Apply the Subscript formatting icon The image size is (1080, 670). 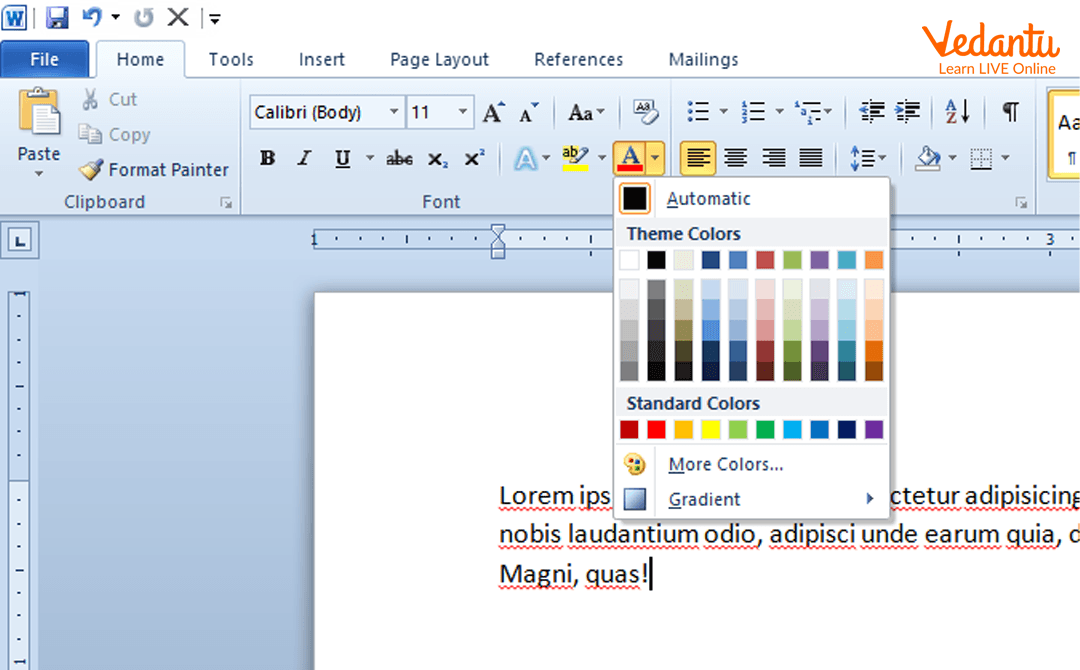[437, 158]
